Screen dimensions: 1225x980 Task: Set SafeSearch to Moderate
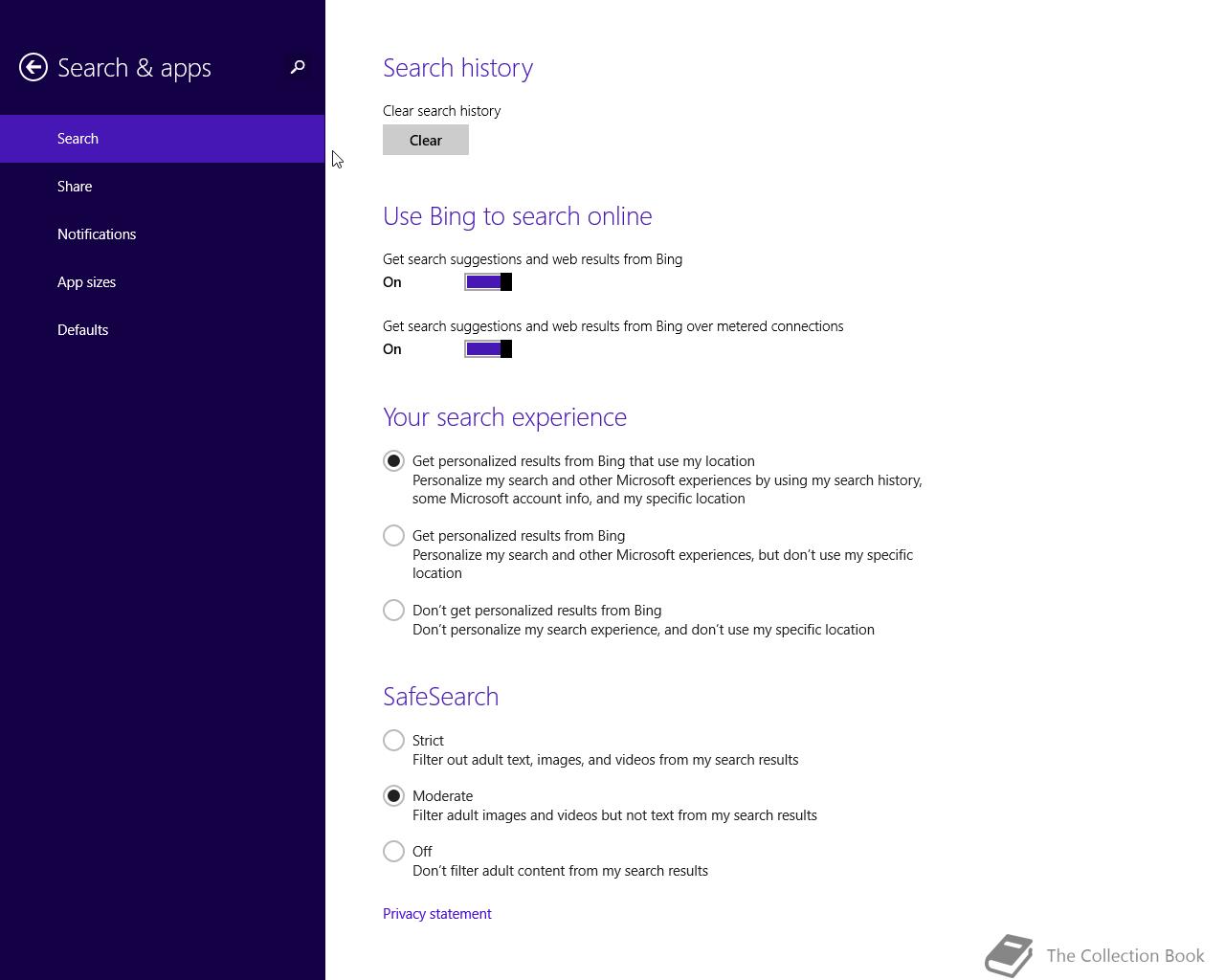[393, 796]
